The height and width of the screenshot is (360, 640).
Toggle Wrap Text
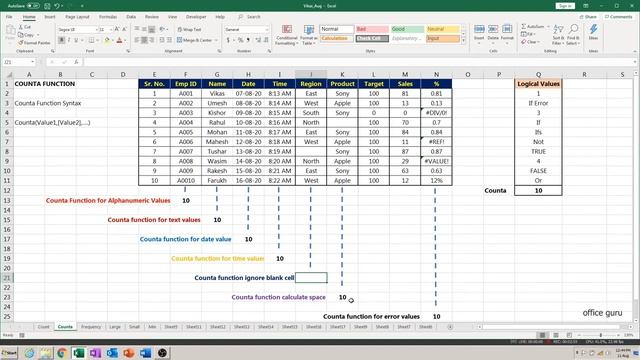pos(189,29)
